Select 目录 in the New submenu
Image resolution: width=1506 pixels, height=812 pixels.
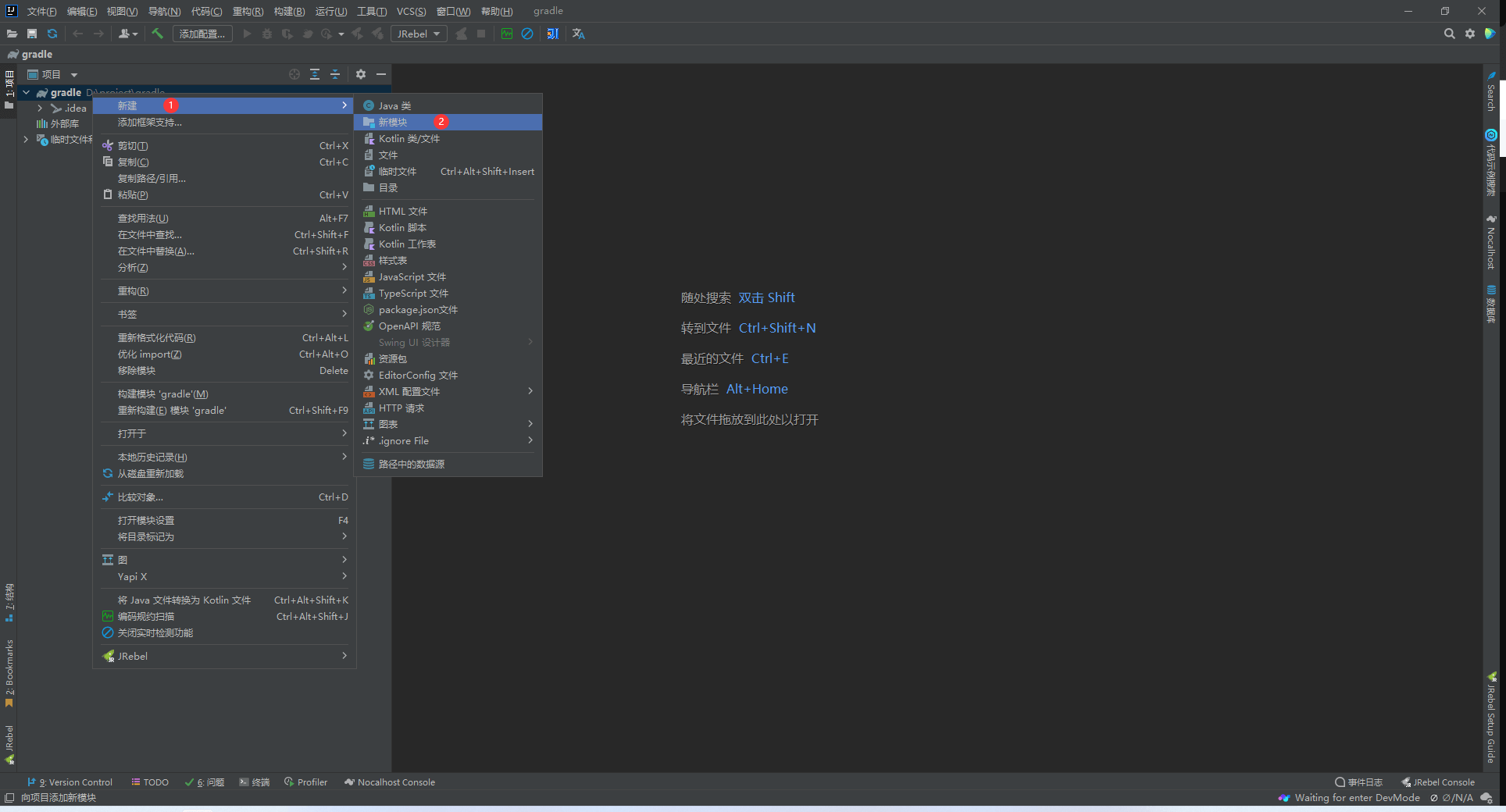448,187
